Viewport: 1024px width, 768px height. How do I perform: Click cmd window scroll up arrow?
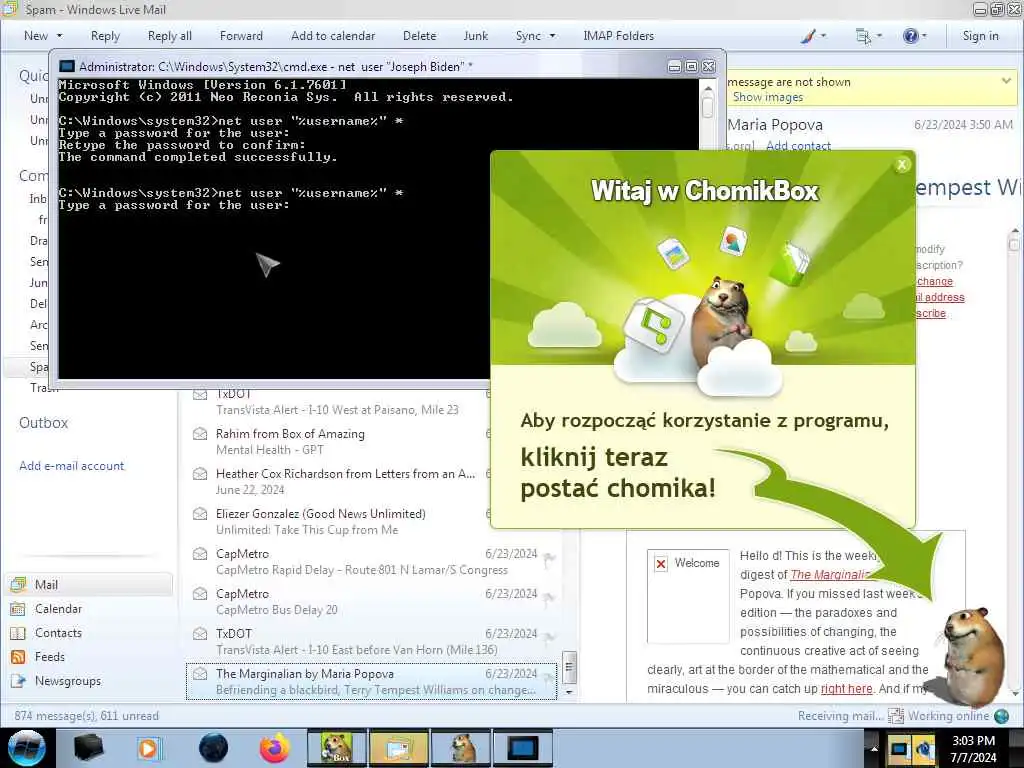click(x=707, y=87)
